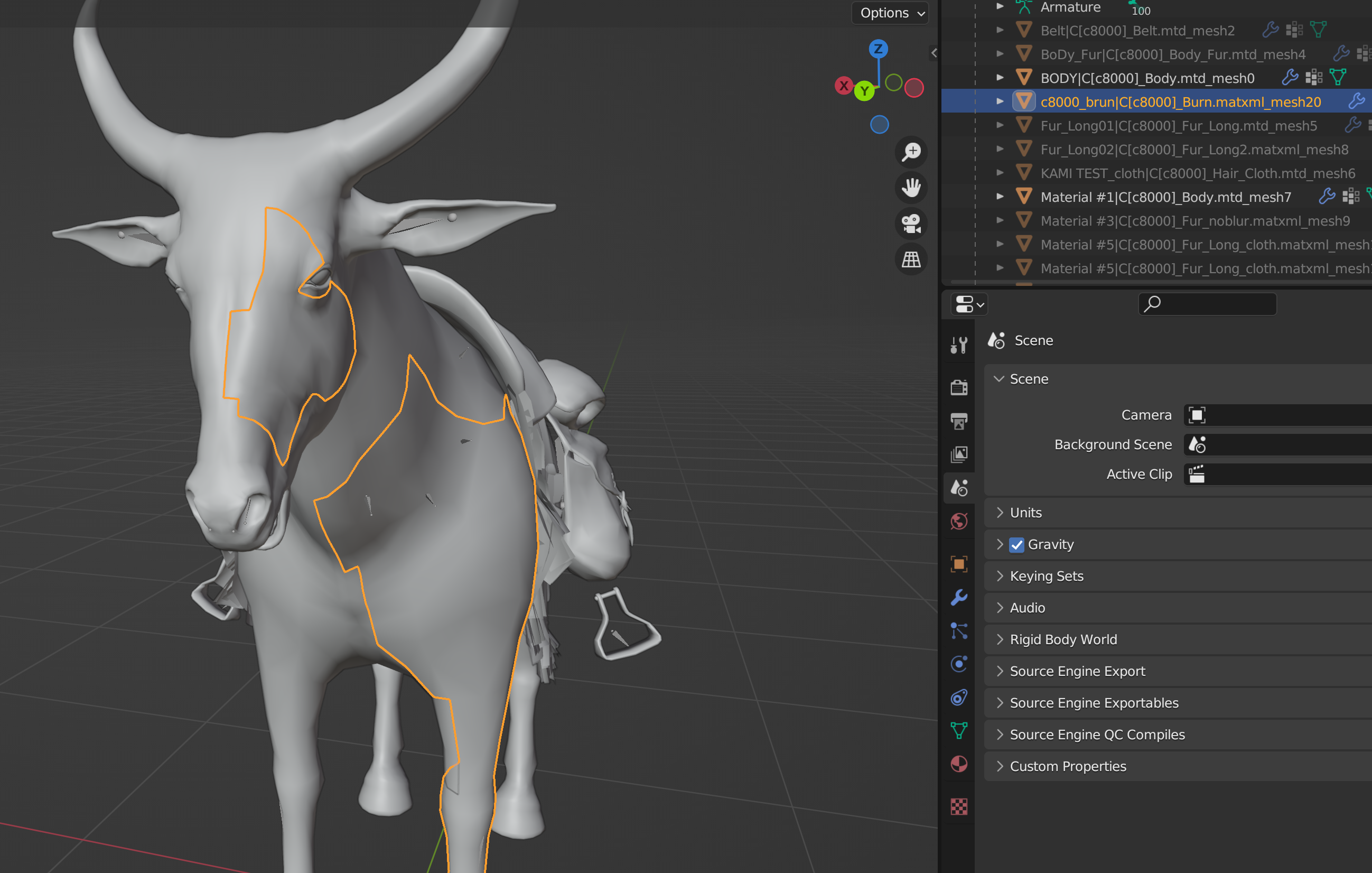1372x873 pixels.
Task: Open the Render properties tab
Action: pos(959,387)
